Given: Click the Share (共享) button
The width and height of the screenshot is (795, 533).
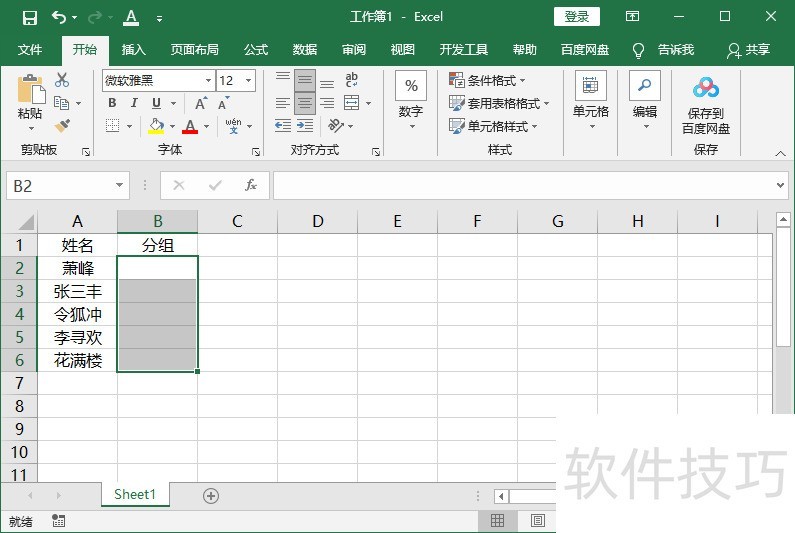Looking at the screenshot, I should (x=749, y=50).
